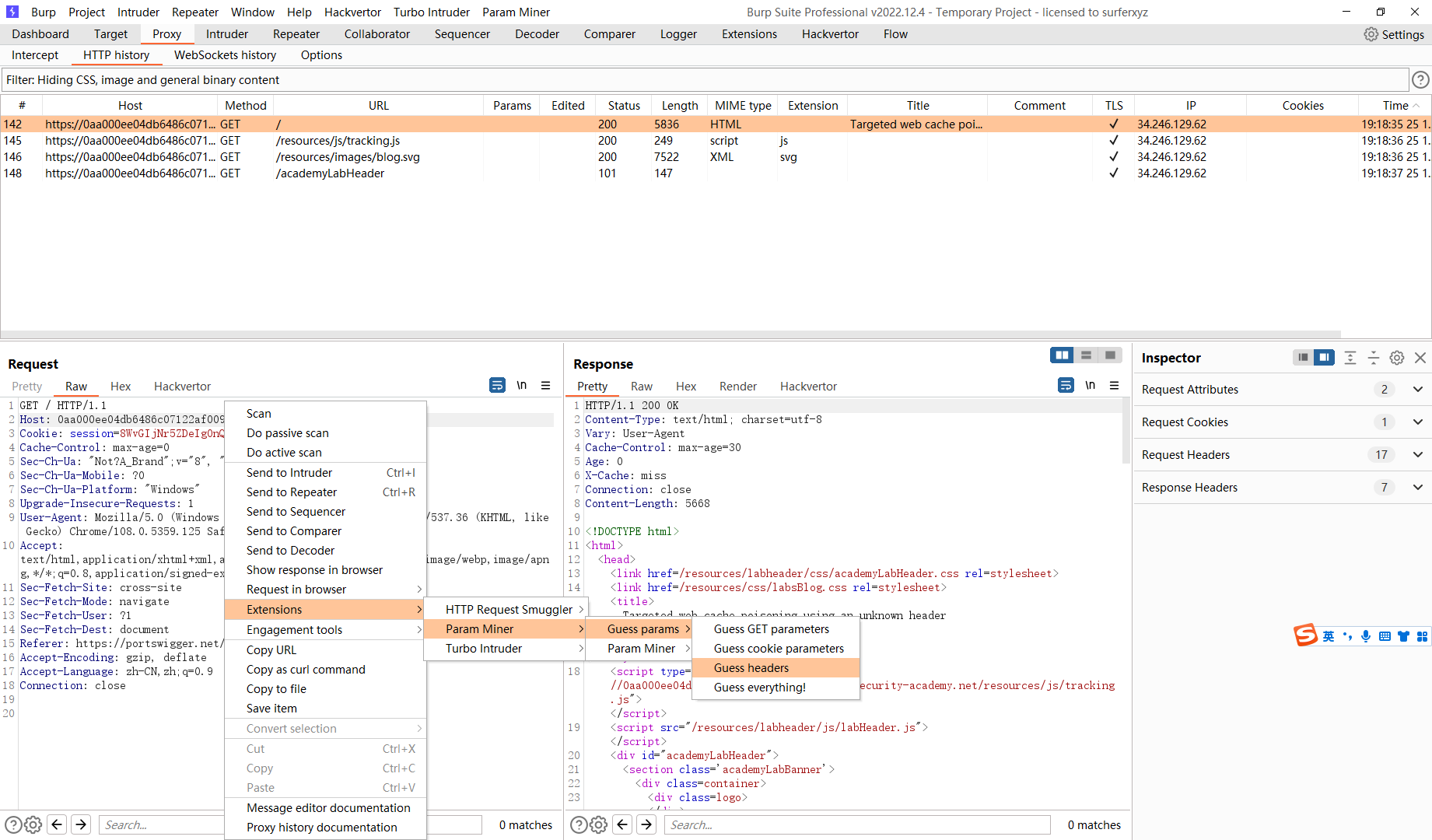Viewport: 1432px width, 840px height.
Task: Select tabbed combined layout view icon
Action: coord(1110,355)
